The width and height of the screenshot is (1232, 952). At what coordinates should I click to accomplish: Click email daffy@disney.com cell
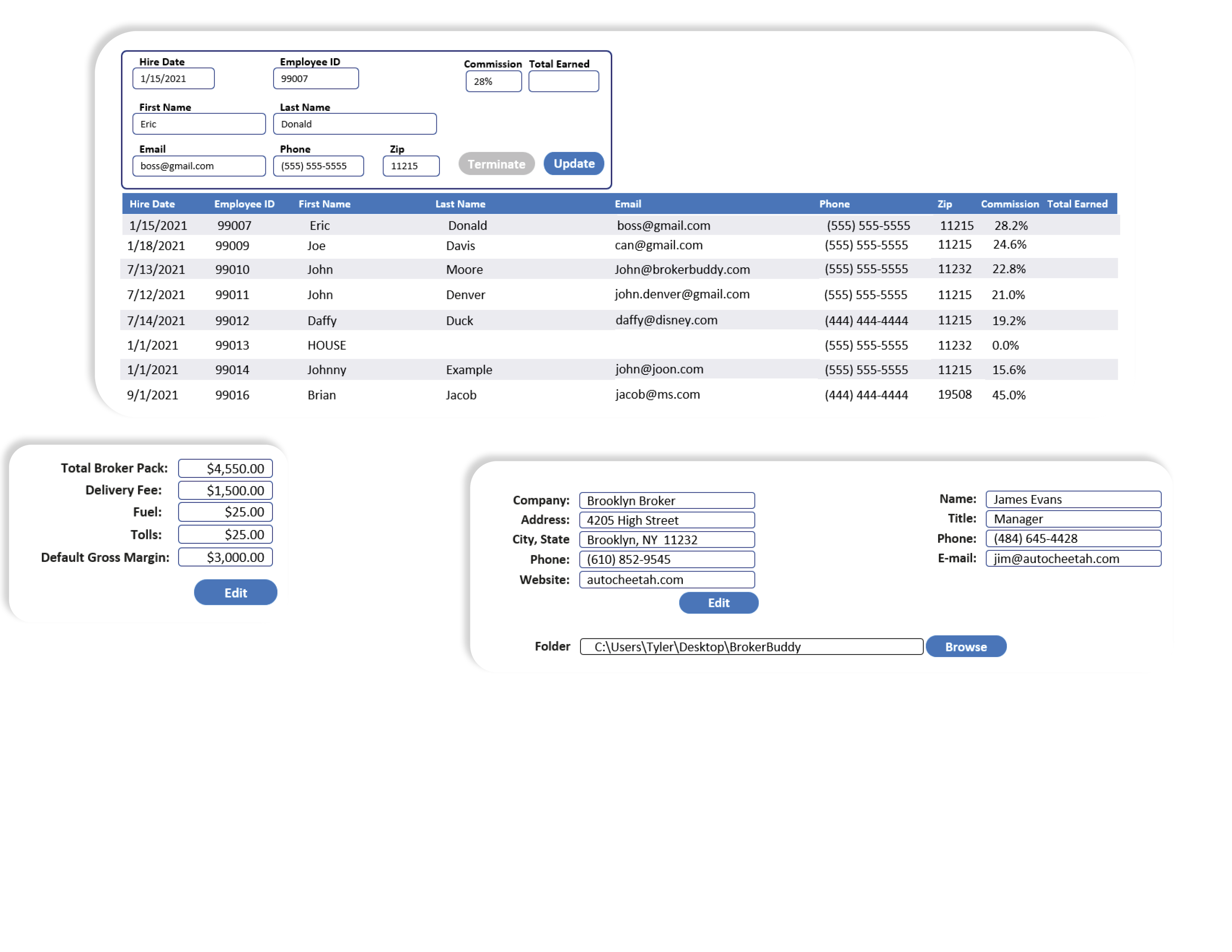tap(666, 320)
